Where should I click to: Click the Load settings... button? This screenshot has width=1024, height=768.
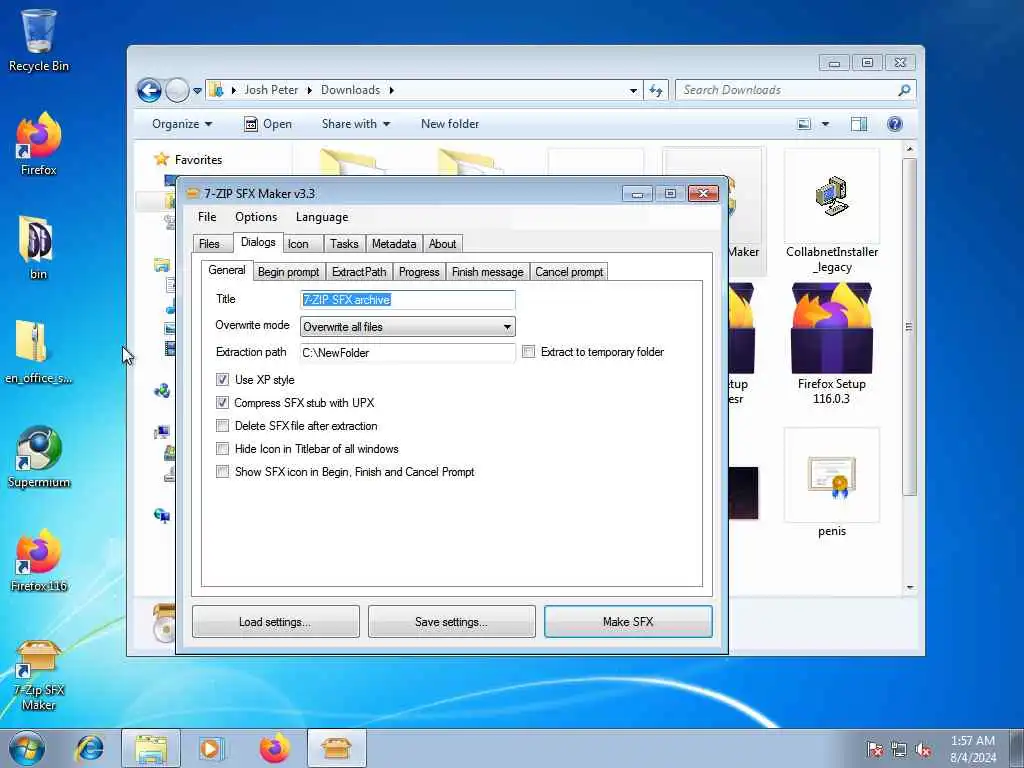coord(276,622)
